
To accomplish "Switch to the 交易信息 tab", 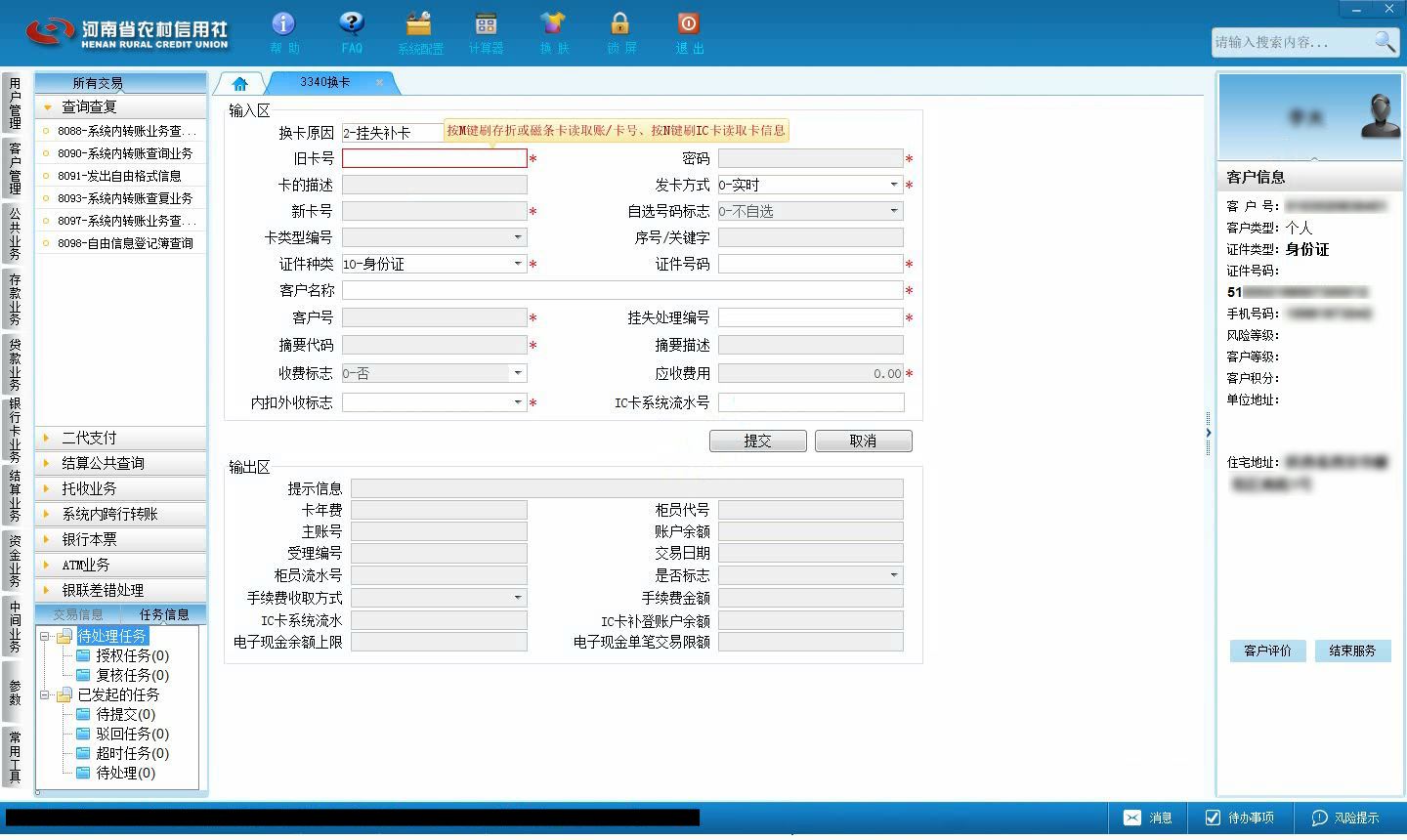I will click(78, 614).
